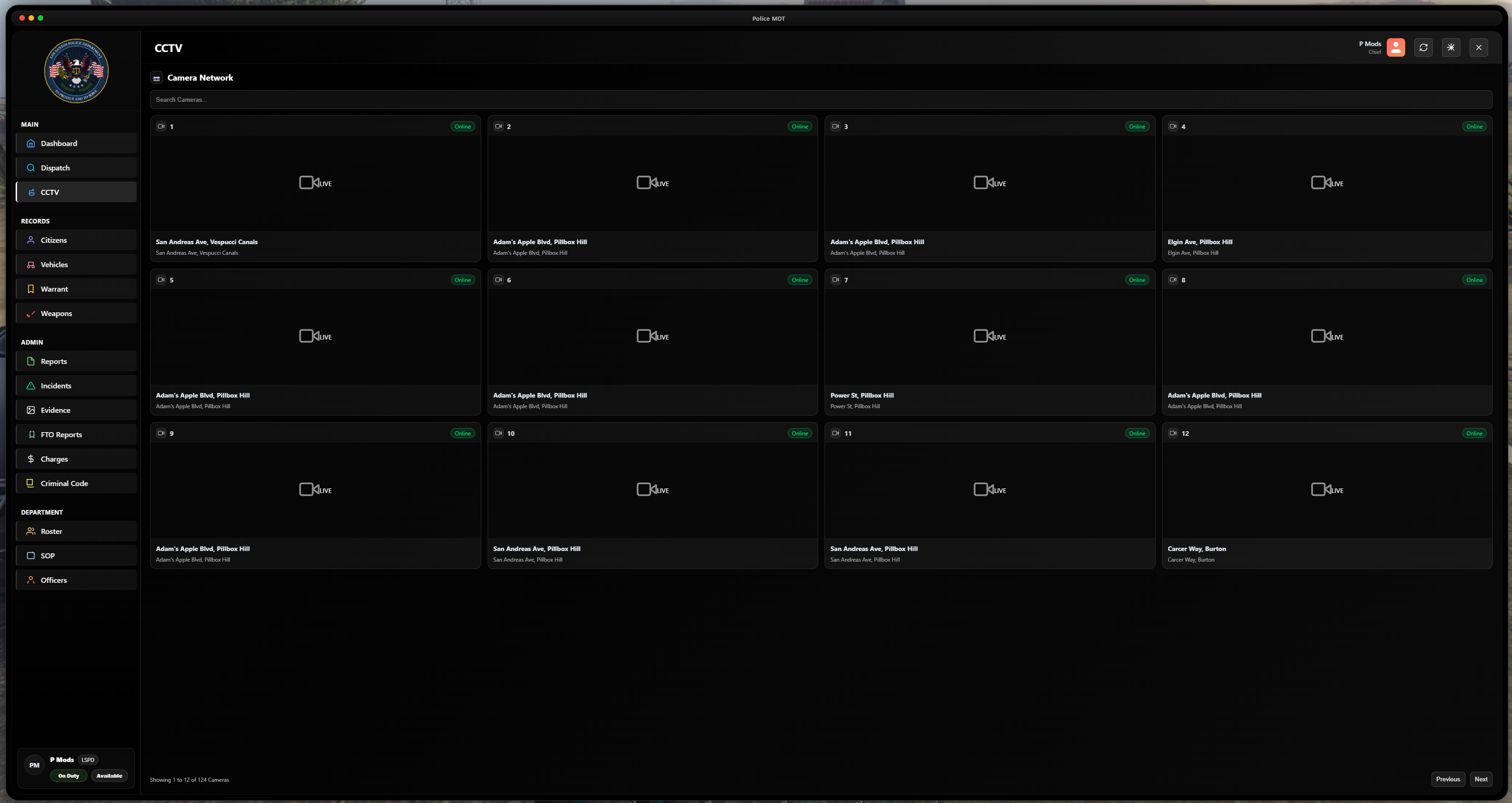Click Online badge on camera 6
The image size is (1512, 803).
[799, 280]
